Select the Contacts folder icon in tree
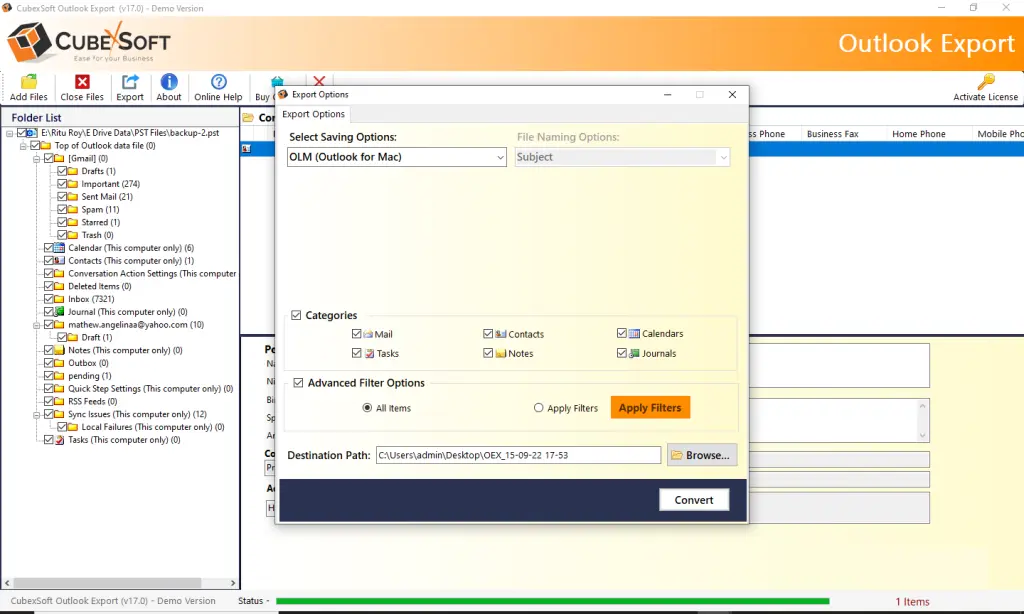Image resolution: width=1024 pixels, height=614 pixels. pyautogui.click(x=59, y=261)
